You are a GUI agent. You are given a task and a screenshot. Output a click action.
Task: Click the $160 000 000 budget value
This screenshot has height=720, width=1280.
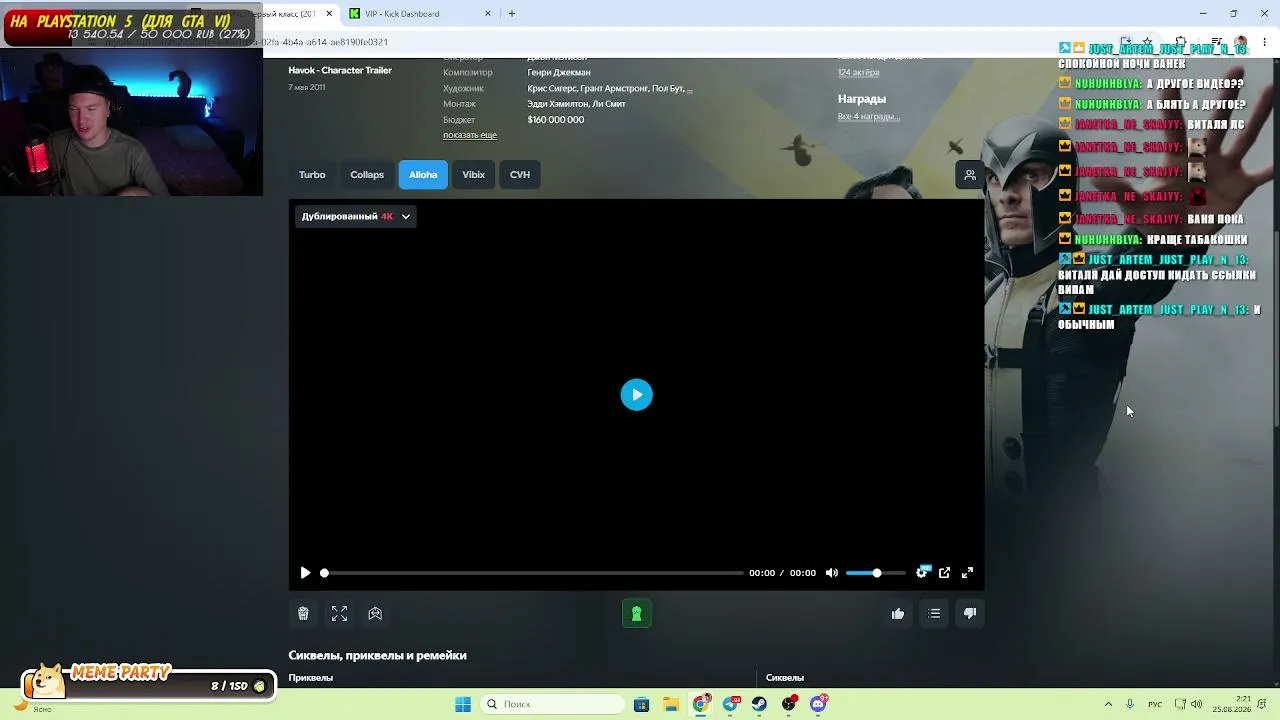tap(556, 120)
